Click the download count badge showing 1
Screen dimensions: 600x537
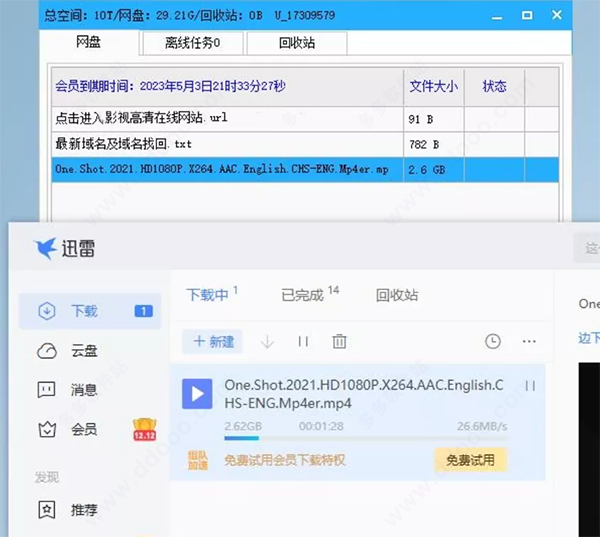pos(143,311)
